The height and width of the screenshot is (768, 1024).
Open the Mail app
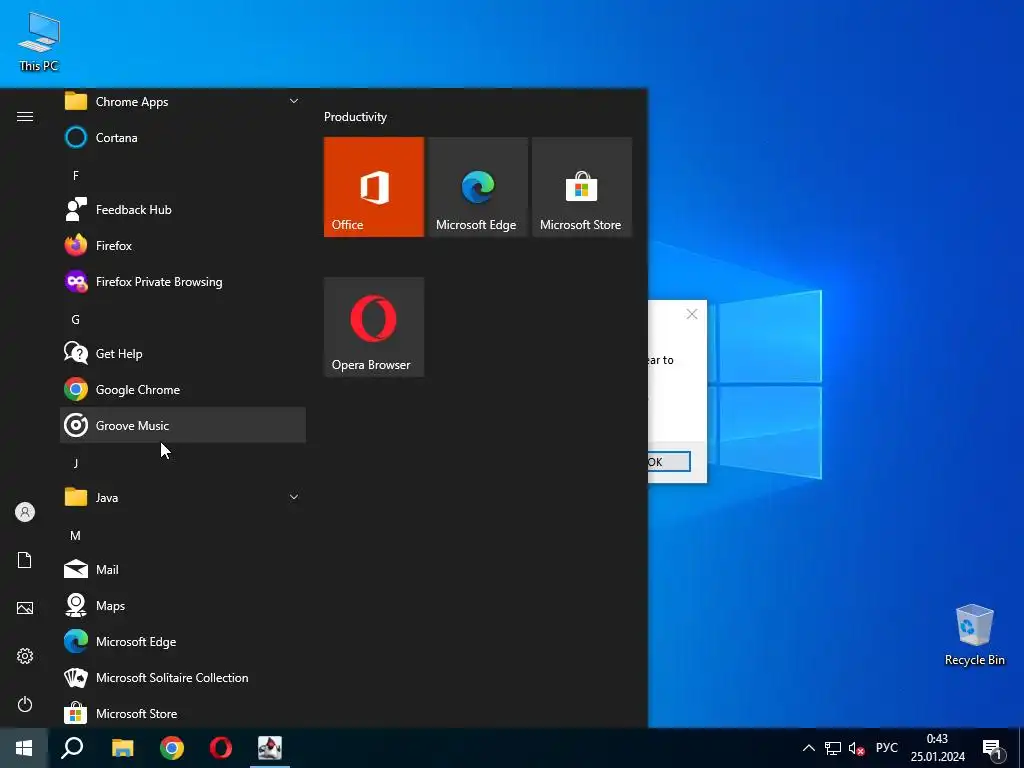click(x=183, y=569)
